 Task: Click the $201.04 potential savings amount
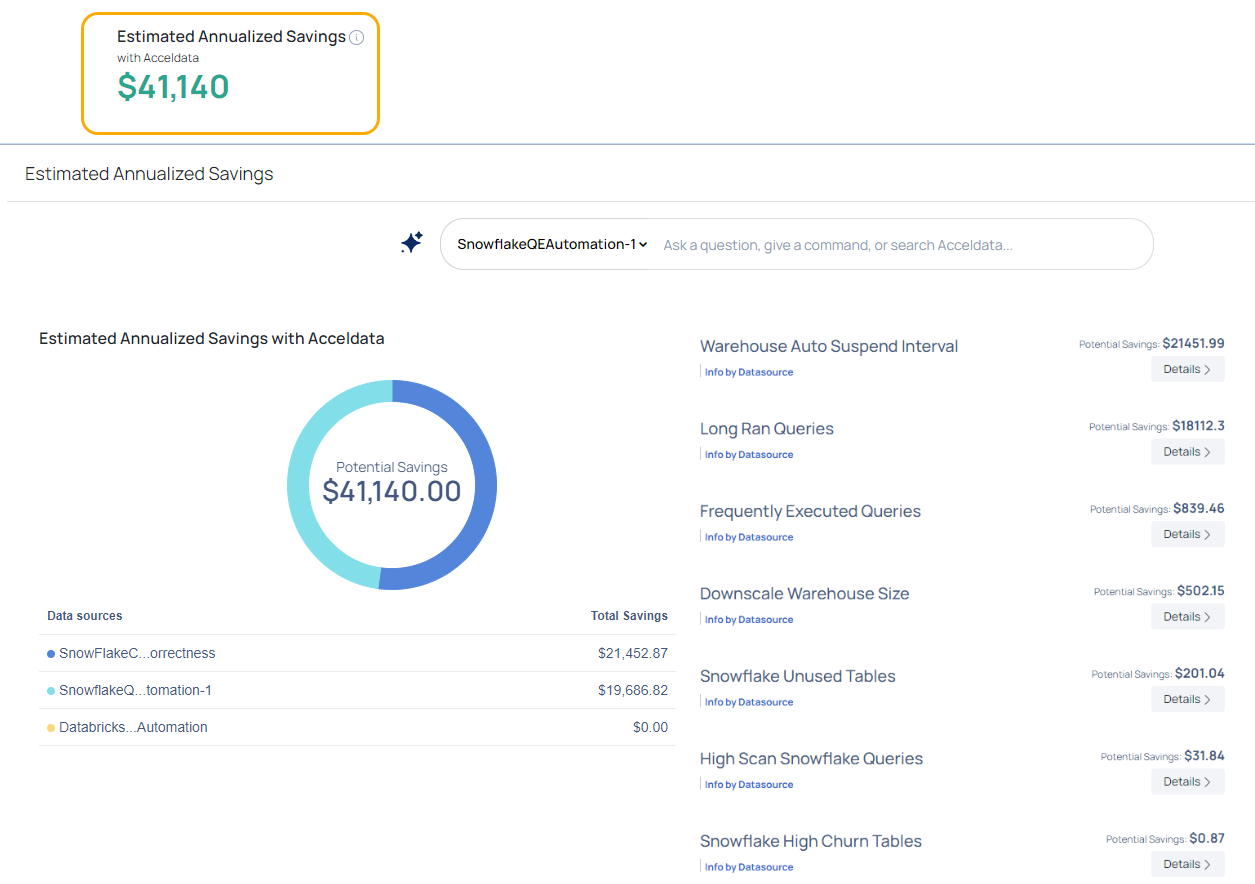click(x=1200, y=673)
